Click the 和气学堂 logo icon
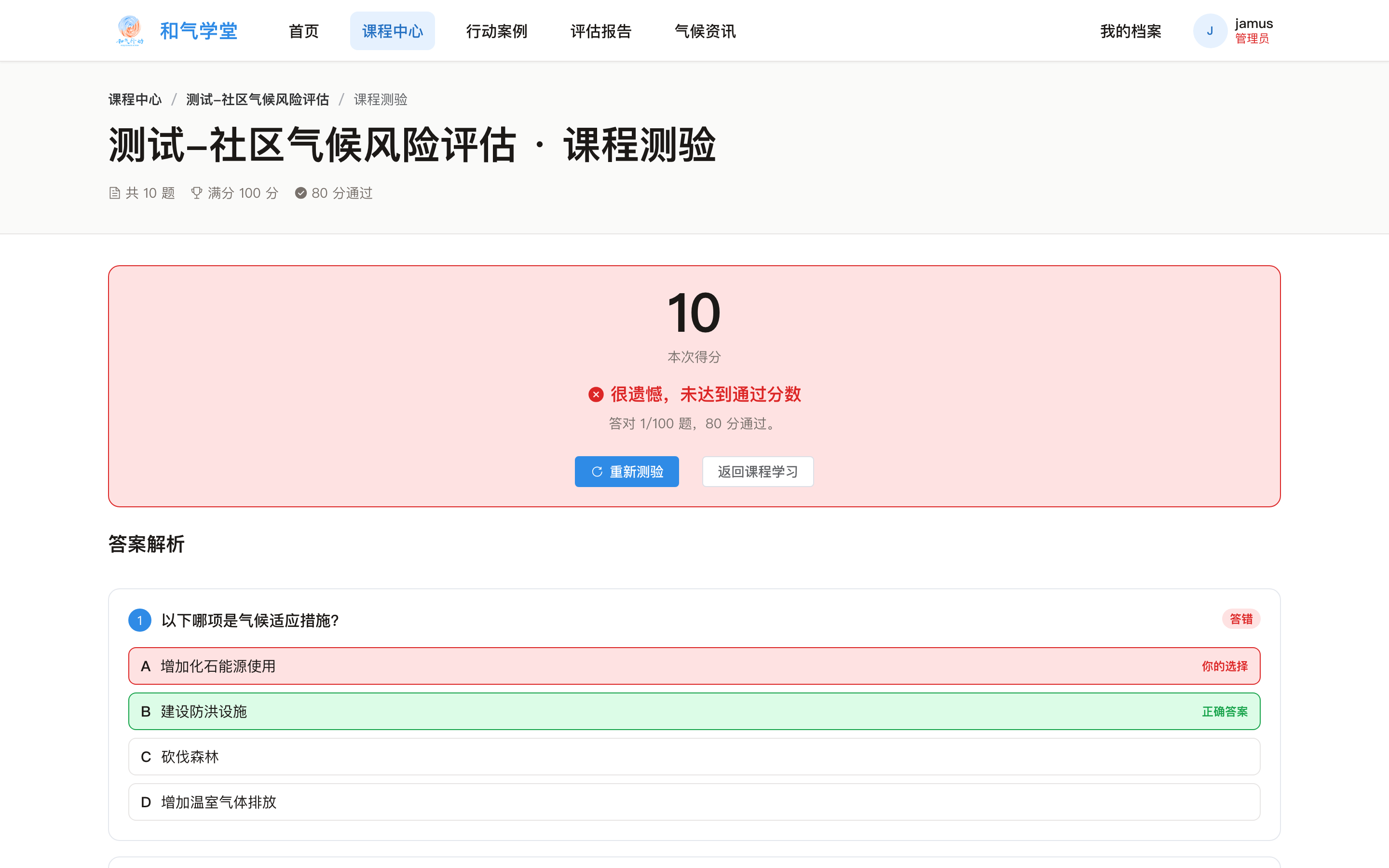The image size is (1389, 868). (130, 30)
